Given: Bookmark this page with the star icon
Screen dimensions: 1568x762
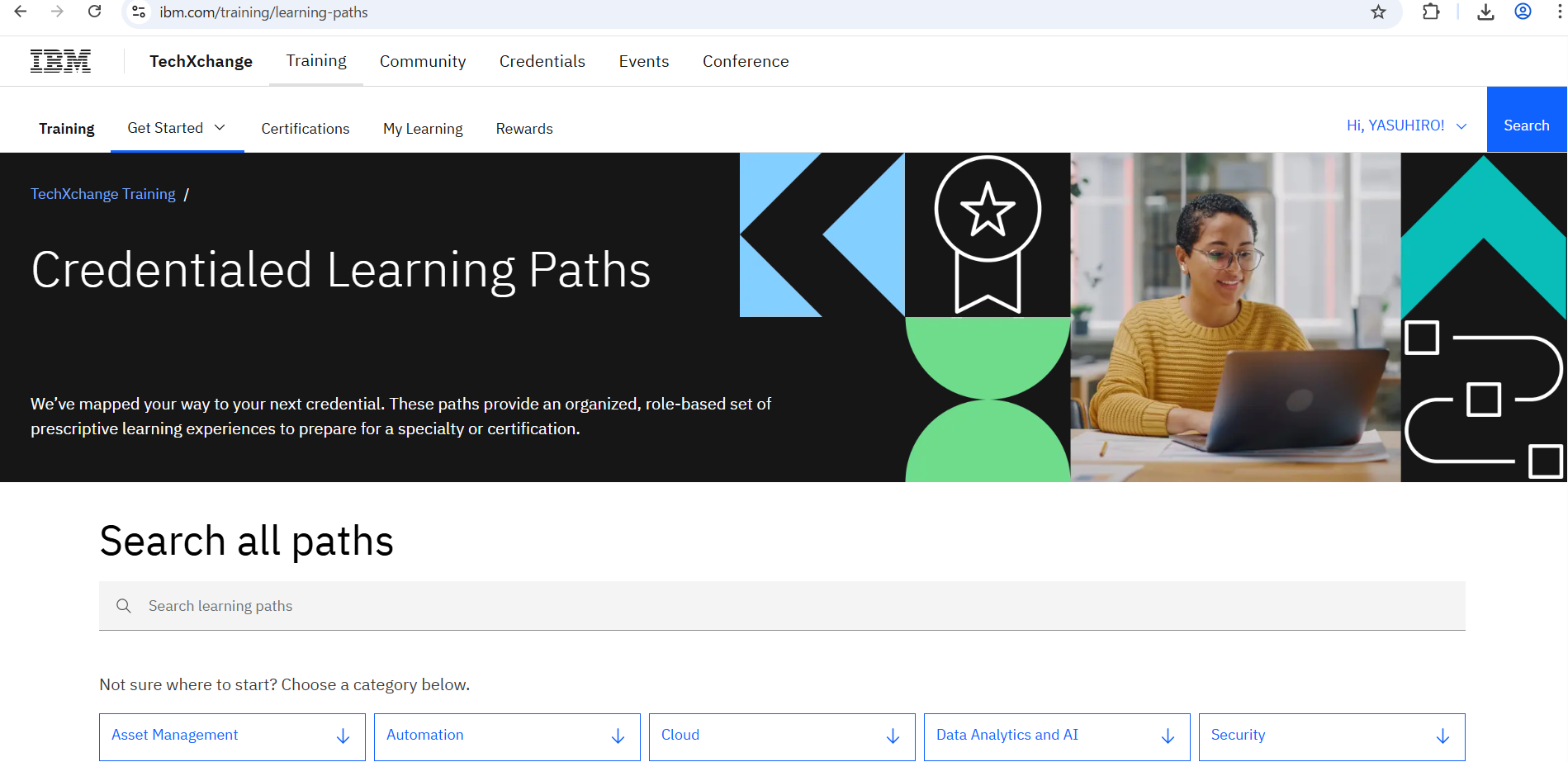Looking at the screenshot, I should (x=1378, y=12).
